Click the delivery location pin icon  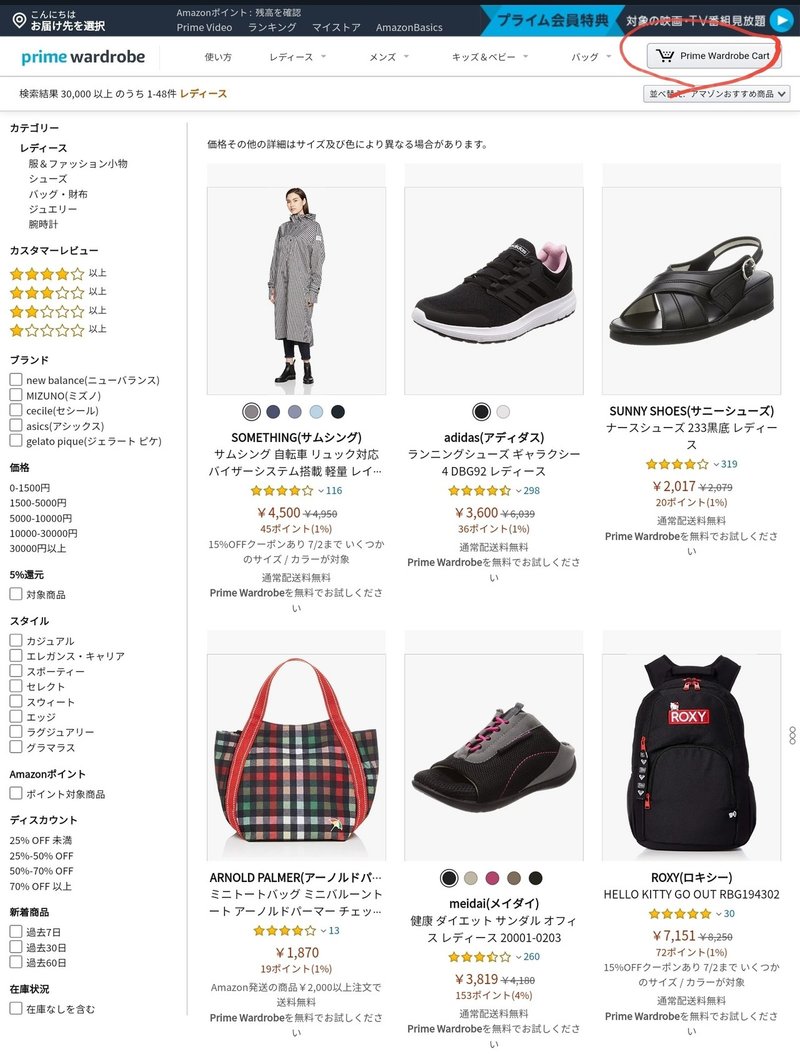pyautogui.click(x=20, y=20)
